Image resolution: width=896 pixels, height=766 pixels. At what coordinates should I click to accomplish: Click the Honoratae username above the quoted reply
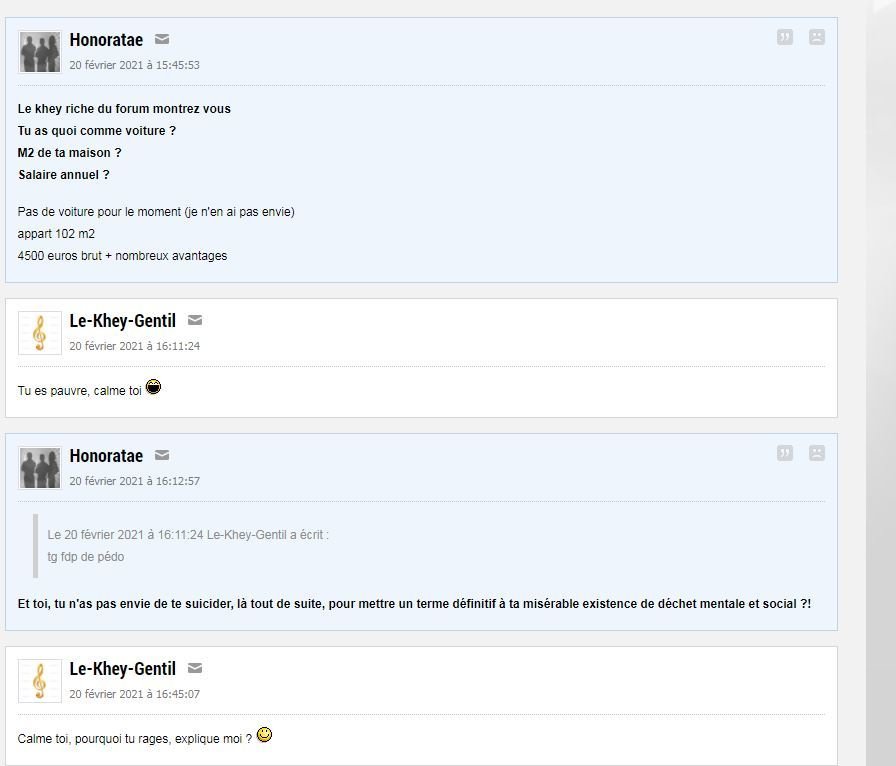tap(106, 456)
